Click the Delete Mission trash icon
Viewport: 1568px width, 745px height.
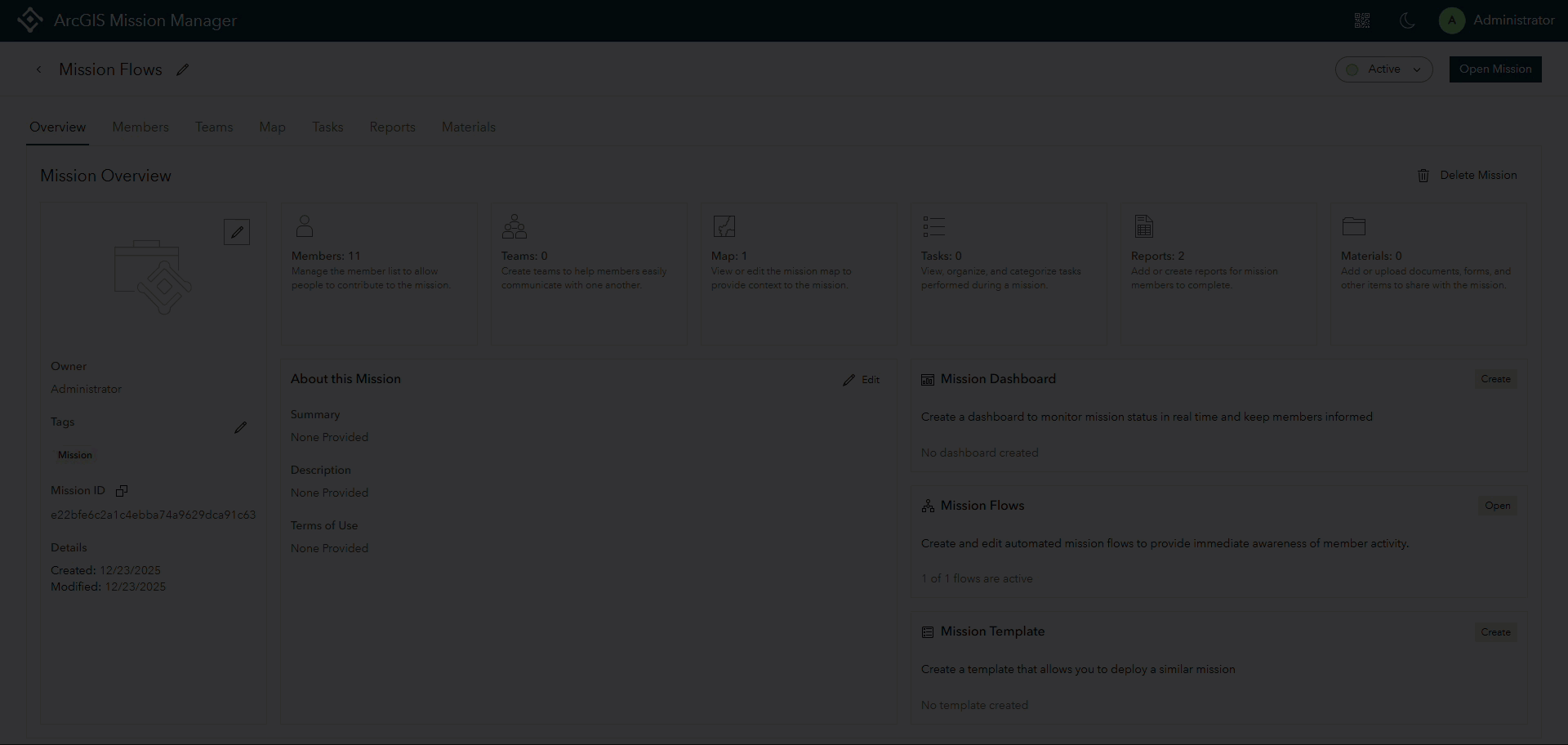1423,176
